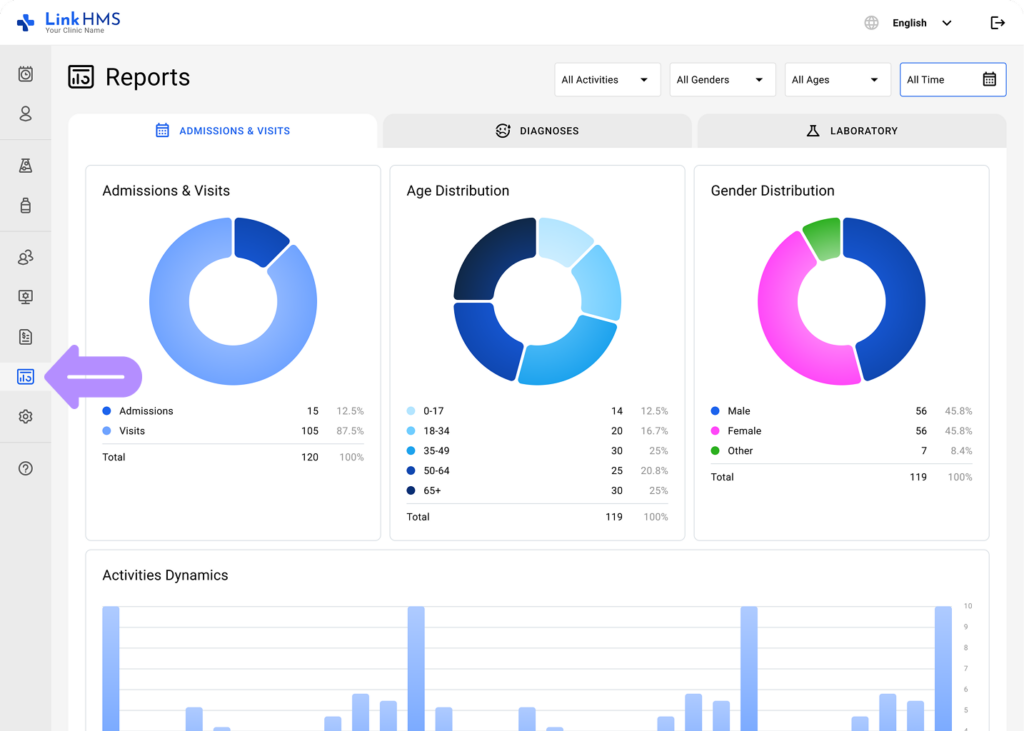1024x731 pixels.
Task: Click the pharmacy medicine bottle sidebar icon
Action: (24, 204)
